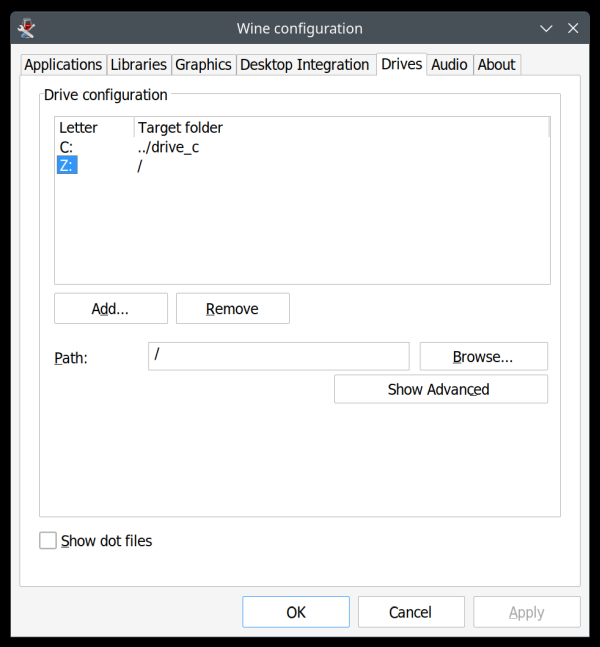The height and width of the screenshot is (647, 600).
Task: Focus the Path input field
Action: (x=279, y=356)
